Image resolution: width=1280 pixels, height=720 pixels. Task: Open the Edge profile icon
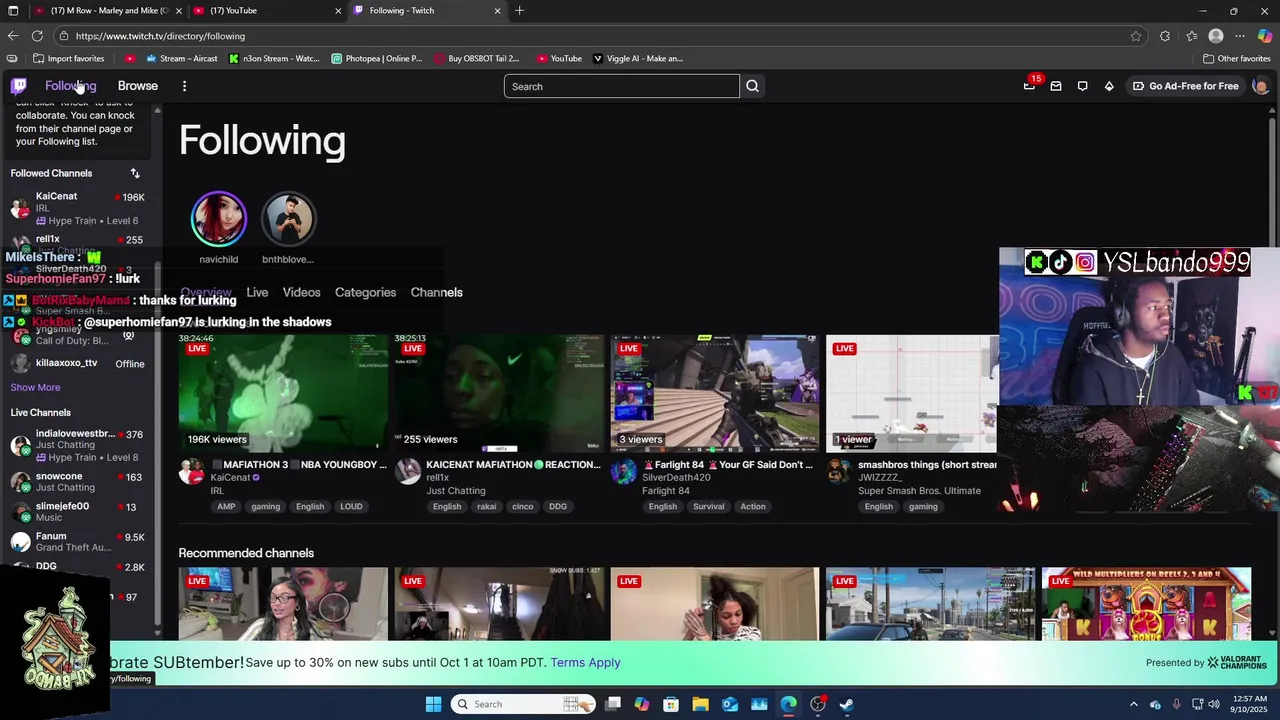[x=1216, y=36]
